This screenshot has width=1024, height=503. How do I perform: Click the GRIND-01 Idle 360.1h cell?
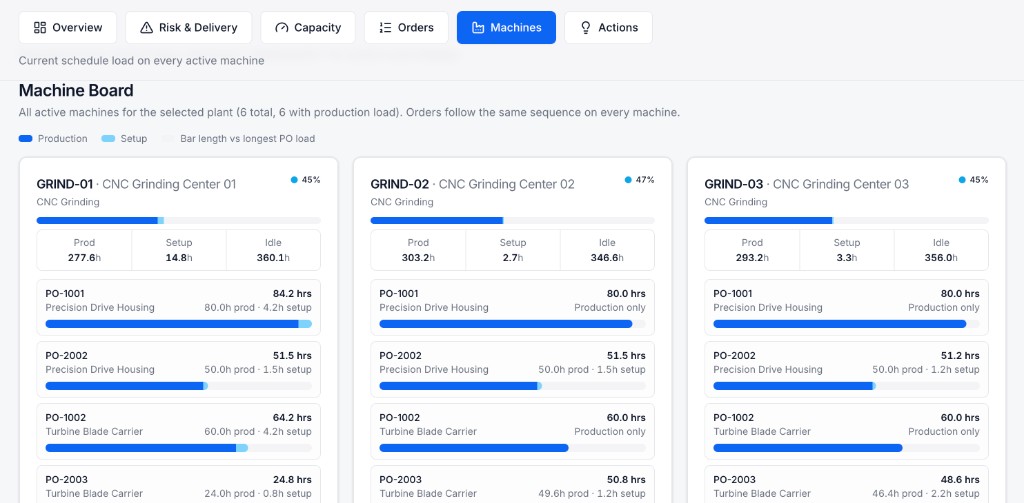point(273,250)
